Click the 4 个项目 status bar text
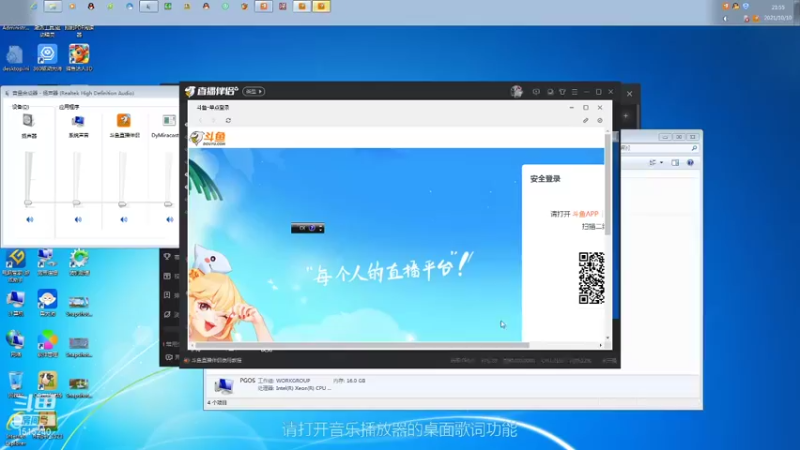Viewport: 800px width, 450px height. (217, 403)
